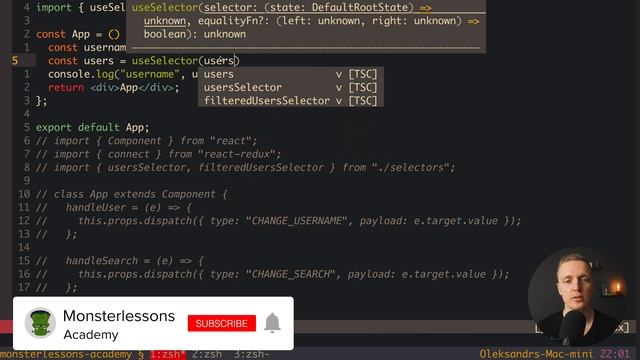This screenshot has width=640, height=360.
Task: Click the presenter webcam thumbnail
Action: pos(578,296)
